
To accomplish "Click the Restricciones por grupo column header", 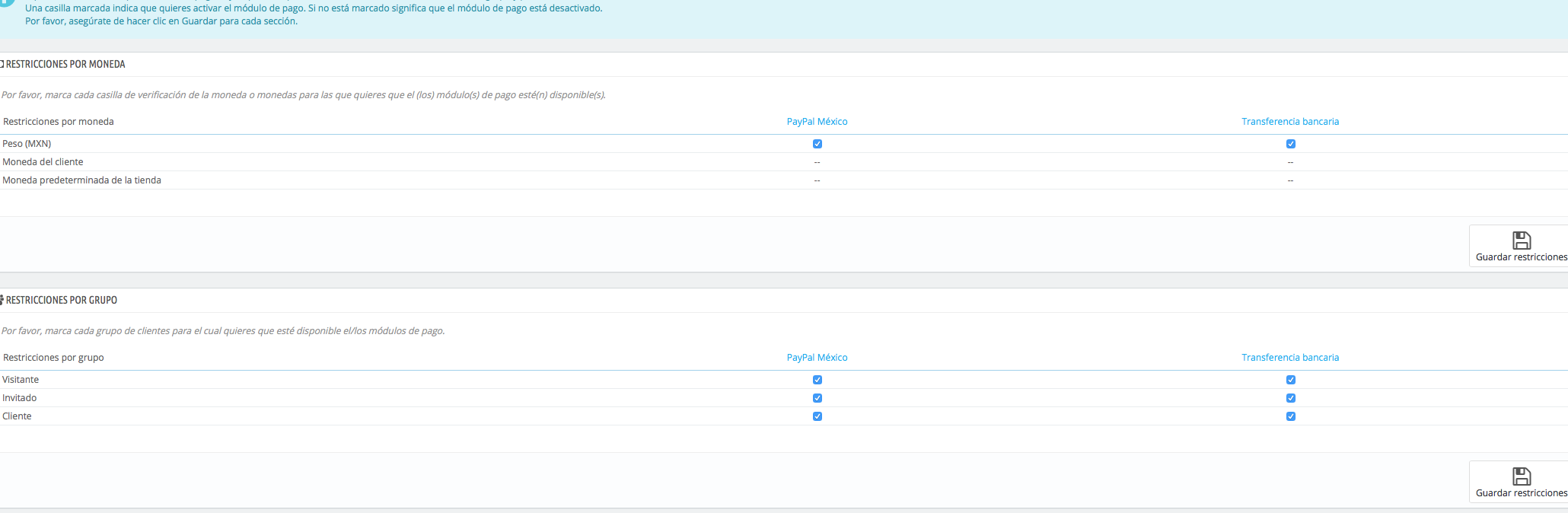I will click(x=53, y=358).
